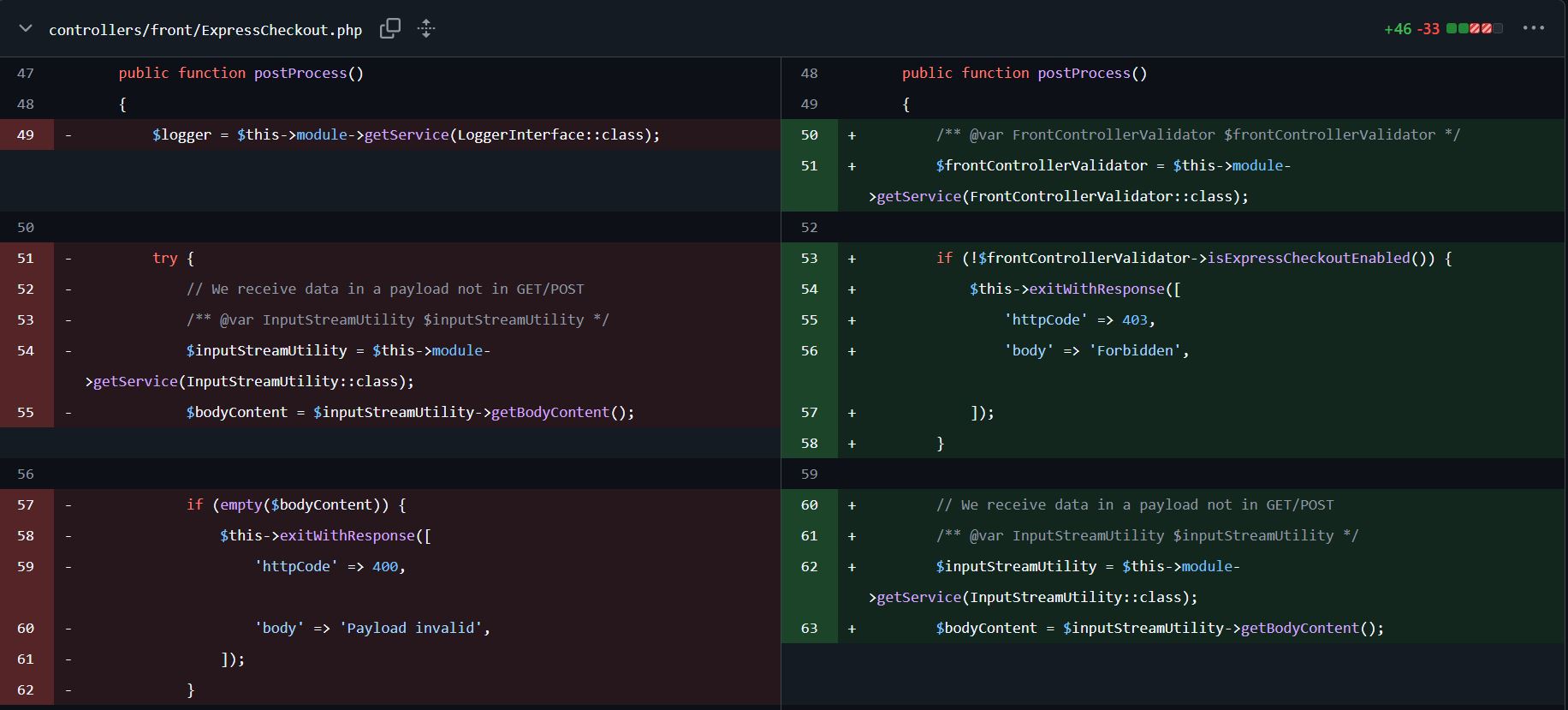Viewport: 1568px width, 710px height.
Task: Click the removed 'if (empty($bodyContent))' line
Action: pos(296,504)
